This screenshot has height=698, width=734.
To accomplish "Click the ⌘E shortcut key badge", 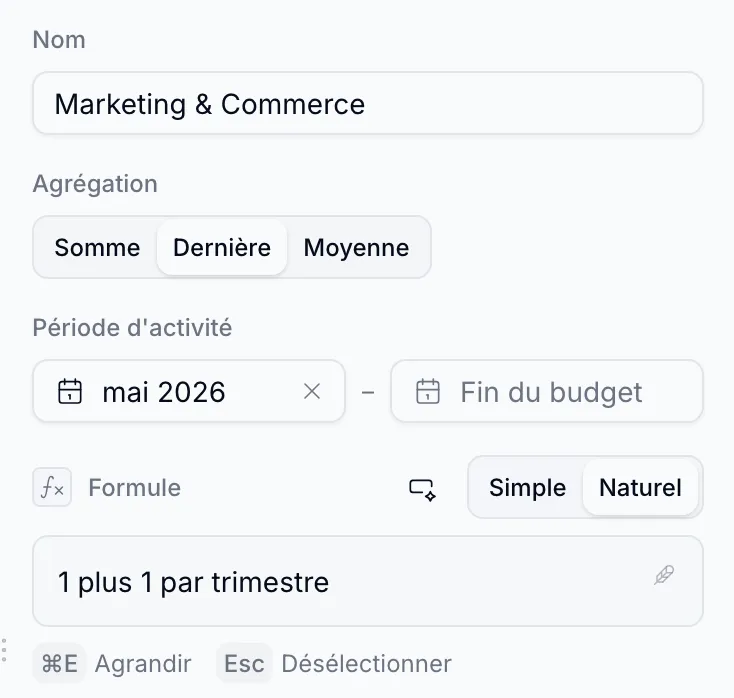I will (x=59, y=663).
